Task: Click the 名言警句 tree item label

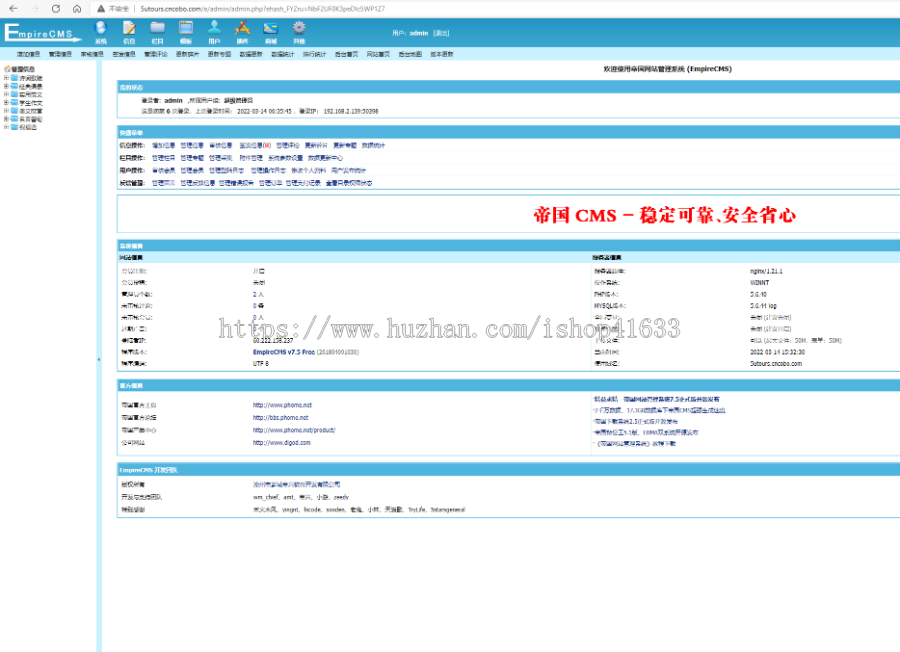Action: pos(31,119)
